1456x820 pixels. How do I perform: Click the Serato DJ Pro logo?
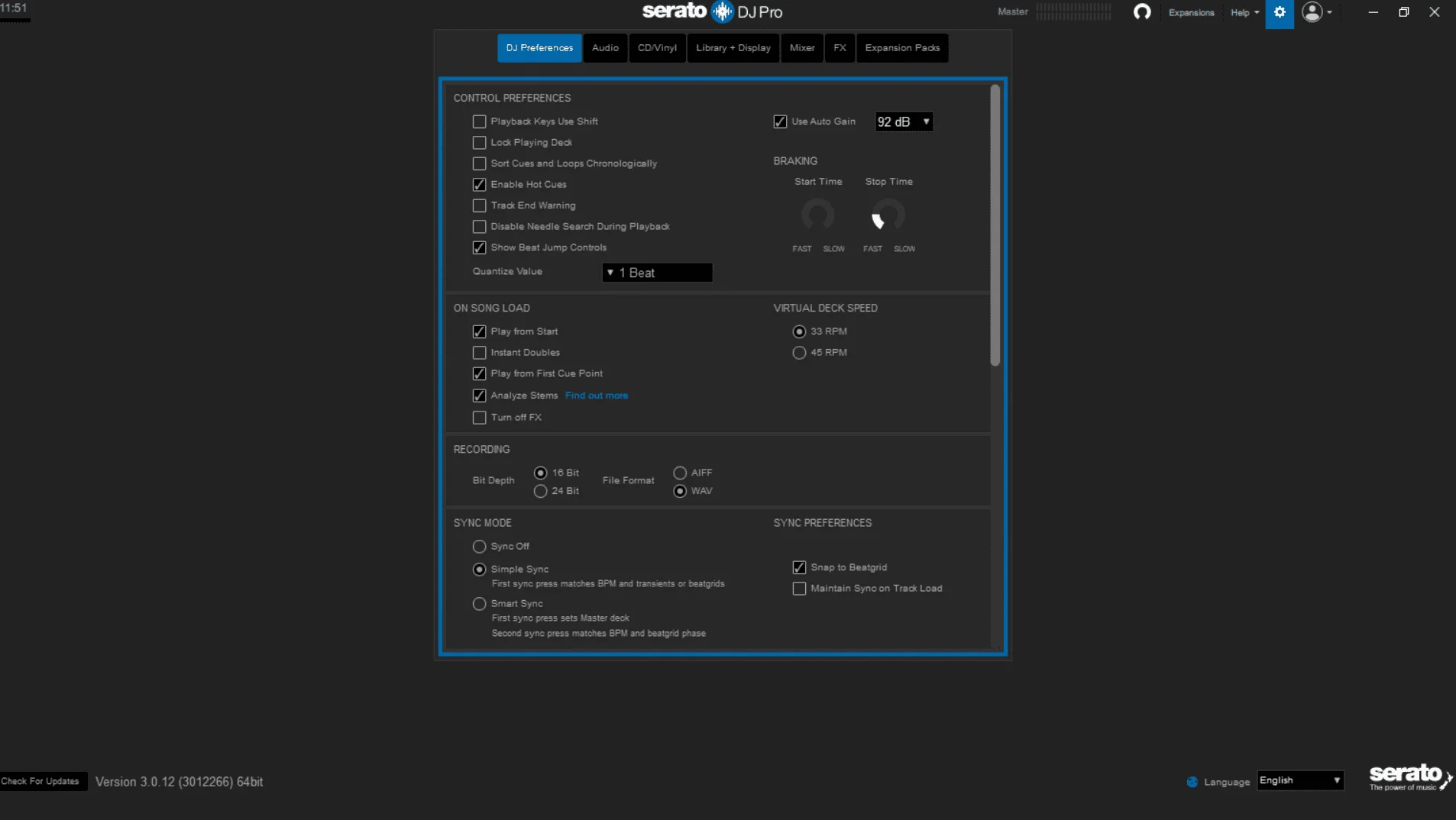pos(712,11)
